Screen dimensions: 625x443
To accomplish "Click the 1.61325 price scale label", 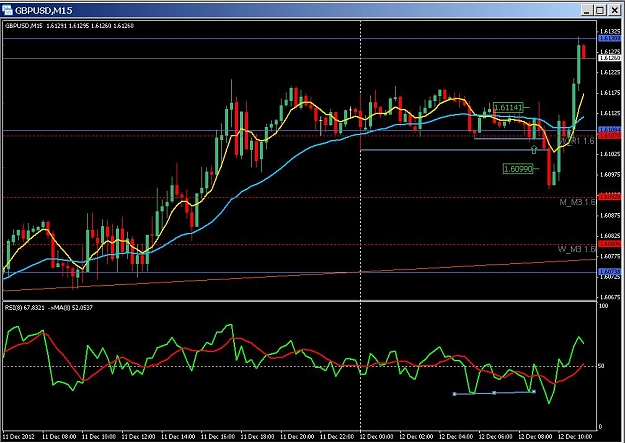I will pyautogui.click(x=609, y=31).
